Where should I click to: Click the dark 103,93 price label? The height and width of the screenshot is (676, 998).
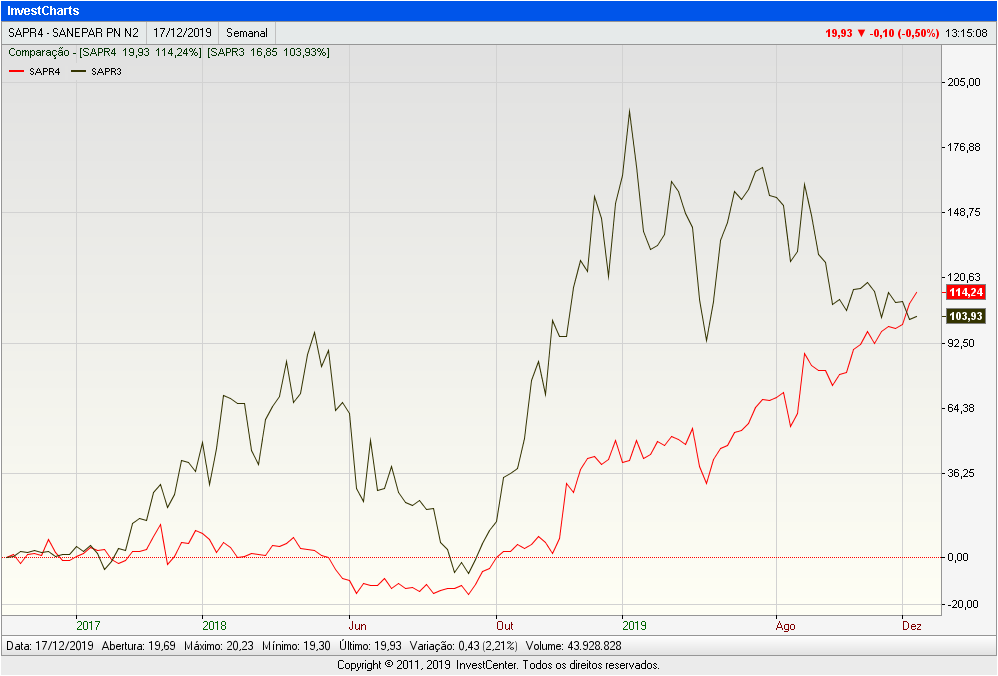pos(966,316)
